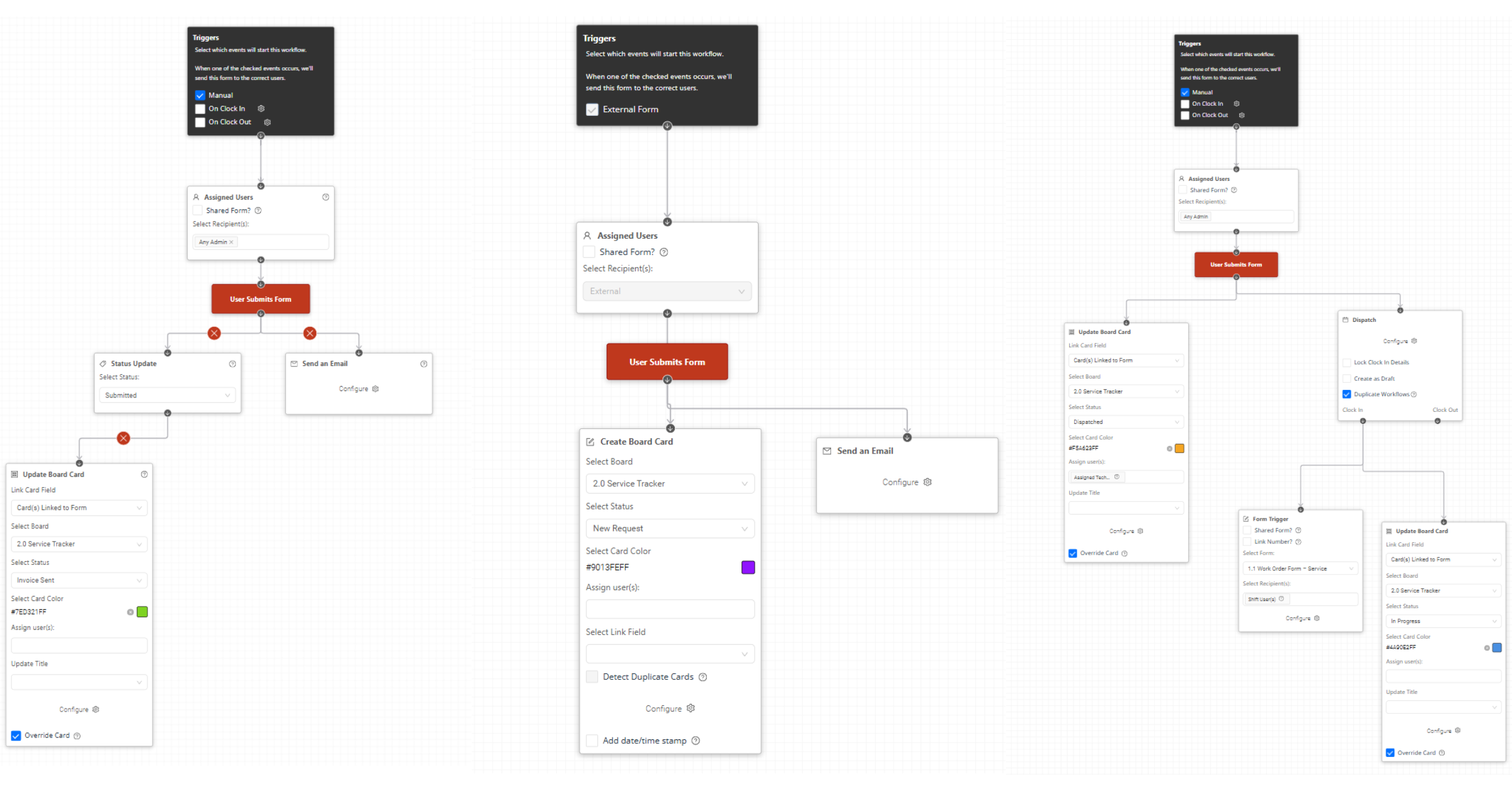This screenshot has height=791, width=1512.
Task: Toggle Override Card in Invoice Sent card
Action: point(16,736)
